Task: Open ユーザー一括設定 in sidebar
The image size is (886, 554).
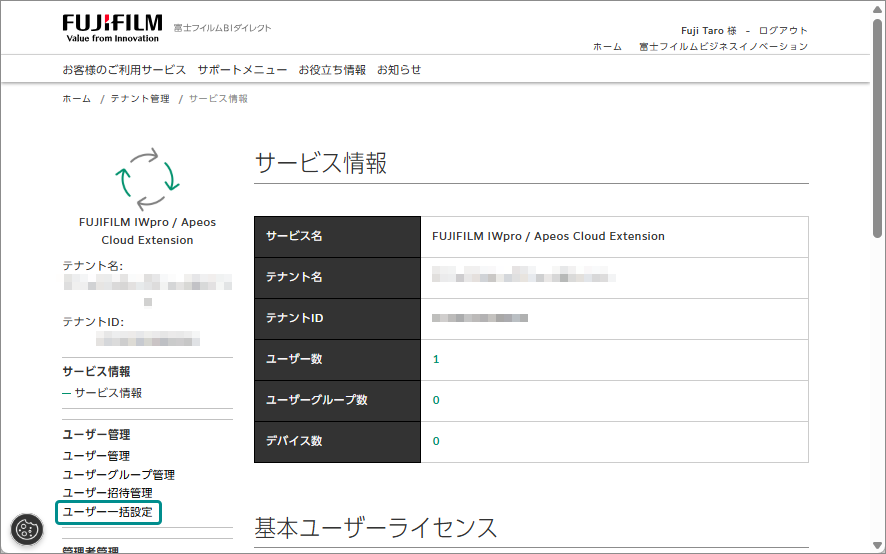Action: 108,512
